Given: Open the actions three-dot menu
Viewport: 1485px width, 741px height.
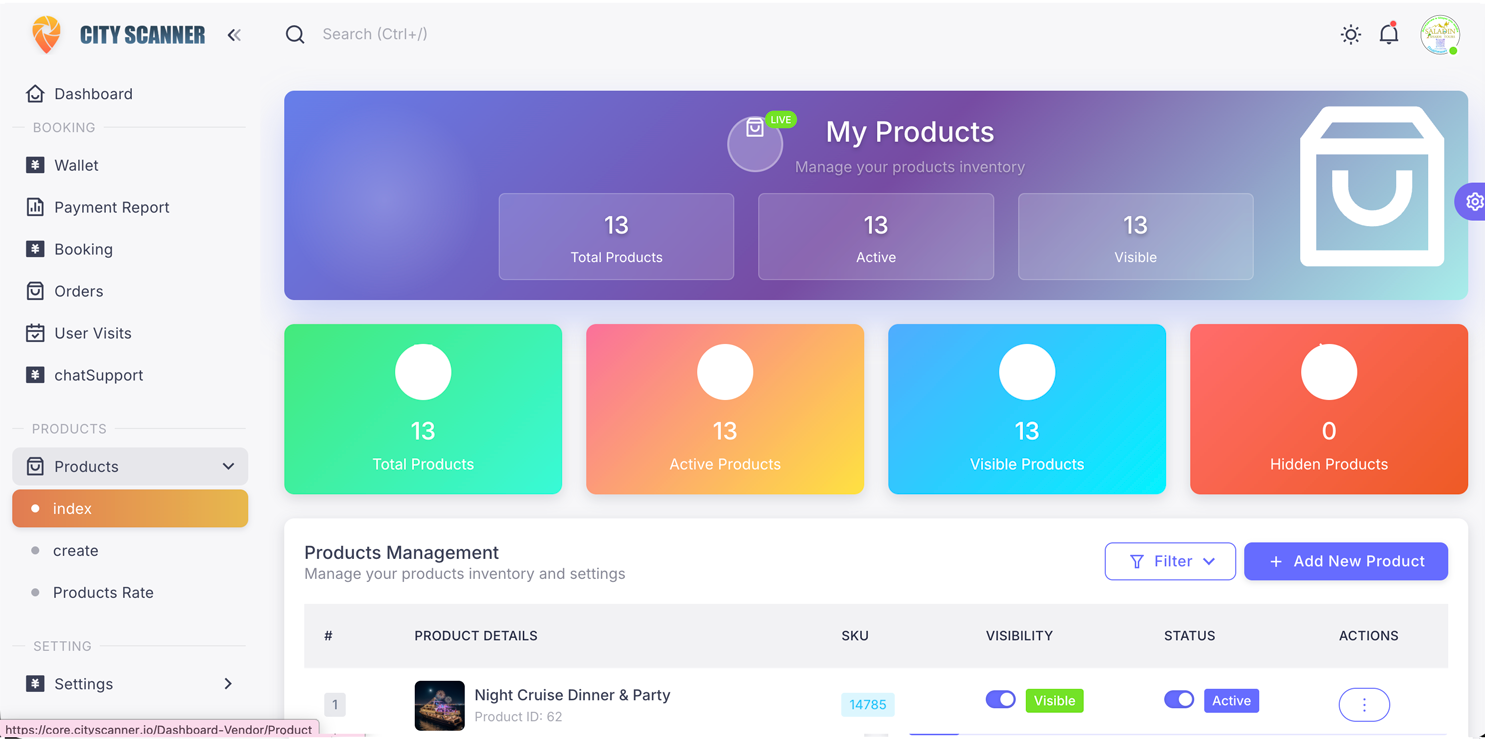Looking at the screenshot, I should (1364, 704).
